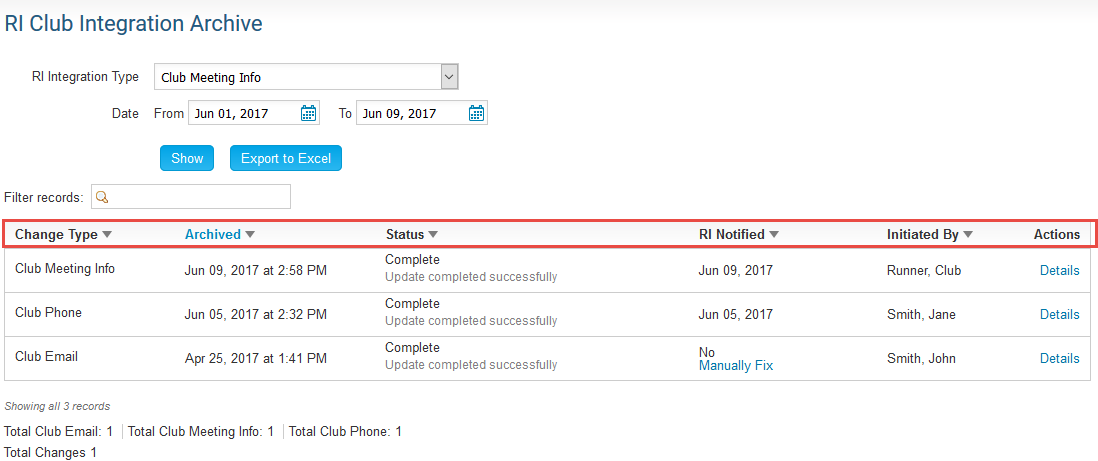Viewport: 1098px width, 461px height.
Task: Click the To date text field
Action: tap(411, 113)
